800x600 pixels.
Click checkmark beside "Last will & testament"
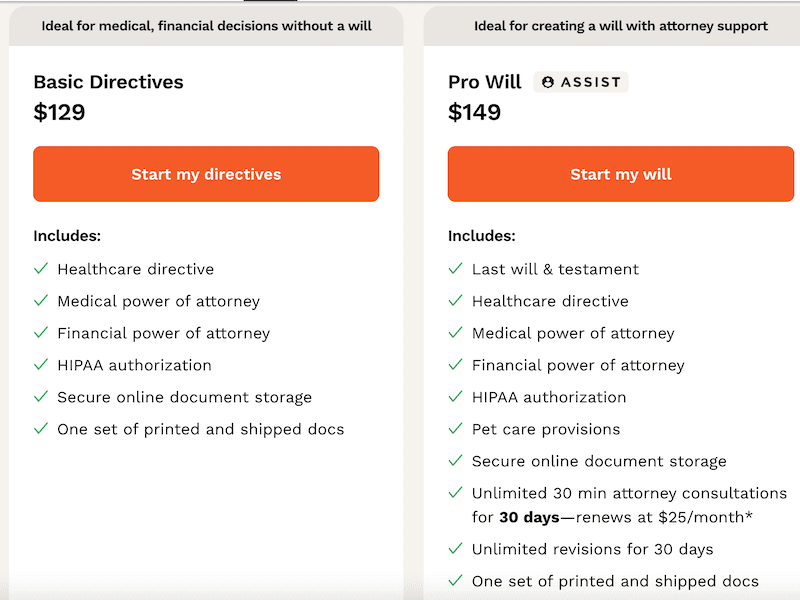point(454,269)
